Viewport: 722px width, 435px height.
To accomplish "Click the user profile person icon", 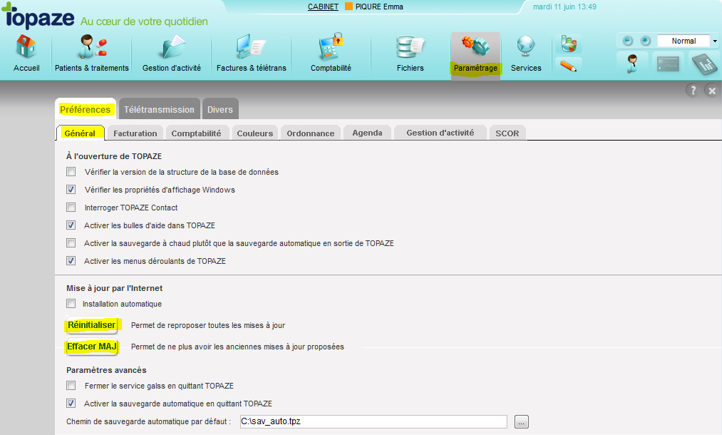I will [632, 64].
